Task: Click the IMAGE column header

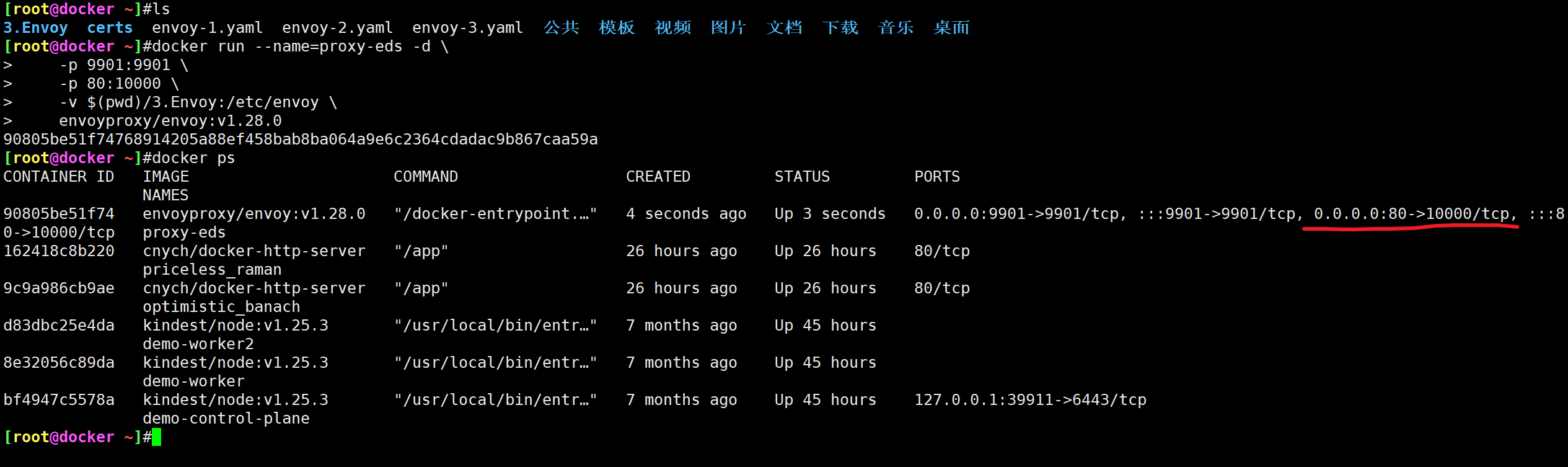Action: pos(165,177)
